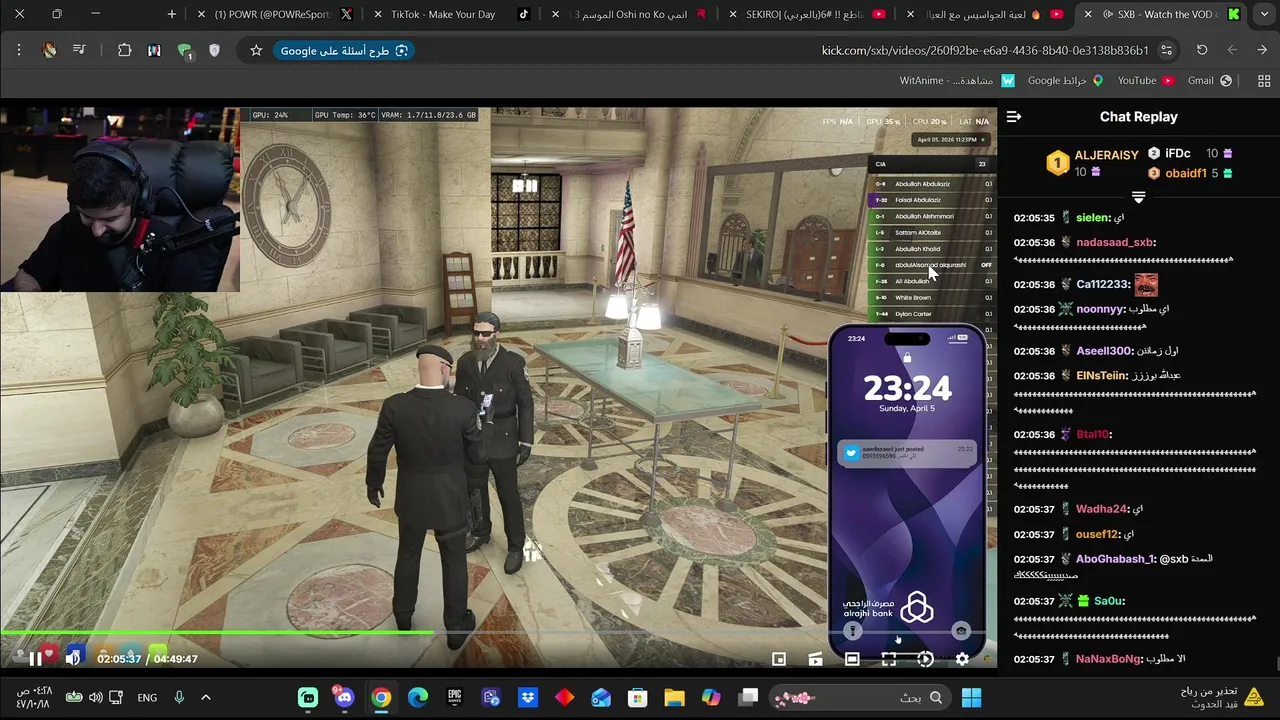The width and height of the screenshot is (1280, 720).
Task: Toggle picture-in-picture mode
Action: click(779, 659)
